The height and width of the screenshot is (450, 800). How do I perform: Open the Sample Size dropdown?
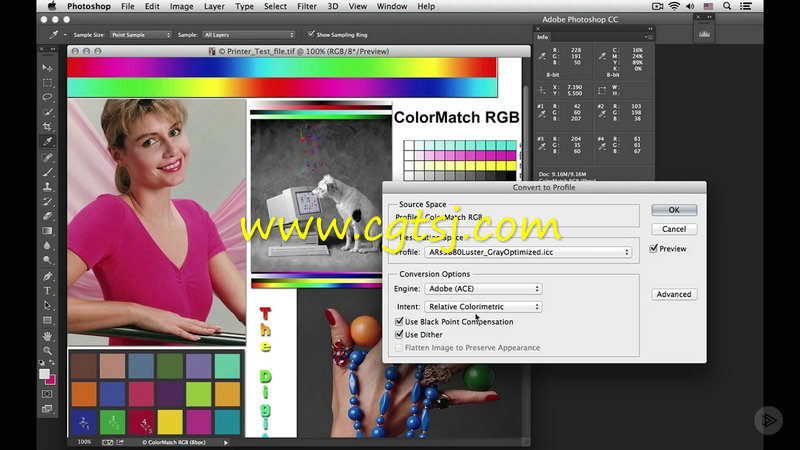[x=140, y=35]
